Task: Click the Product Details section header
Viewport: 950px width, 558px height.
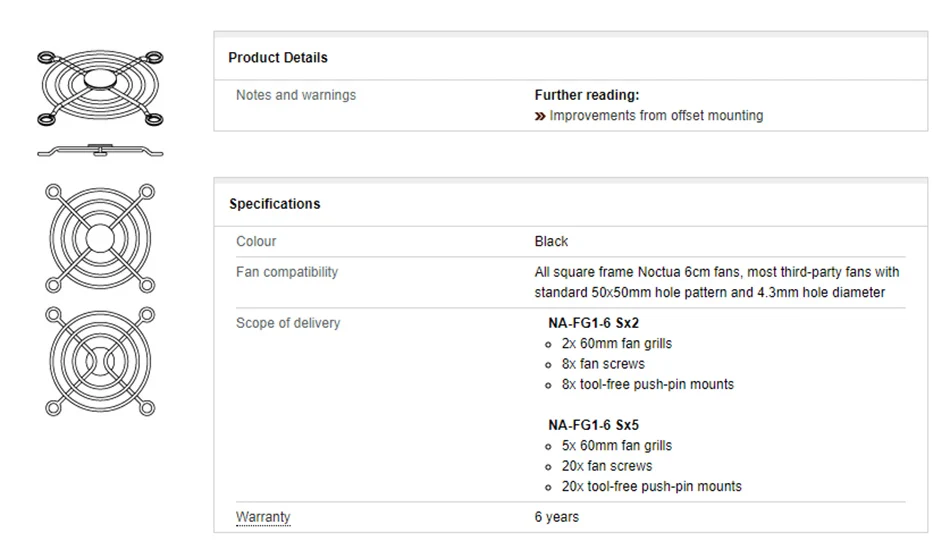Action: [x=278, y=58]
